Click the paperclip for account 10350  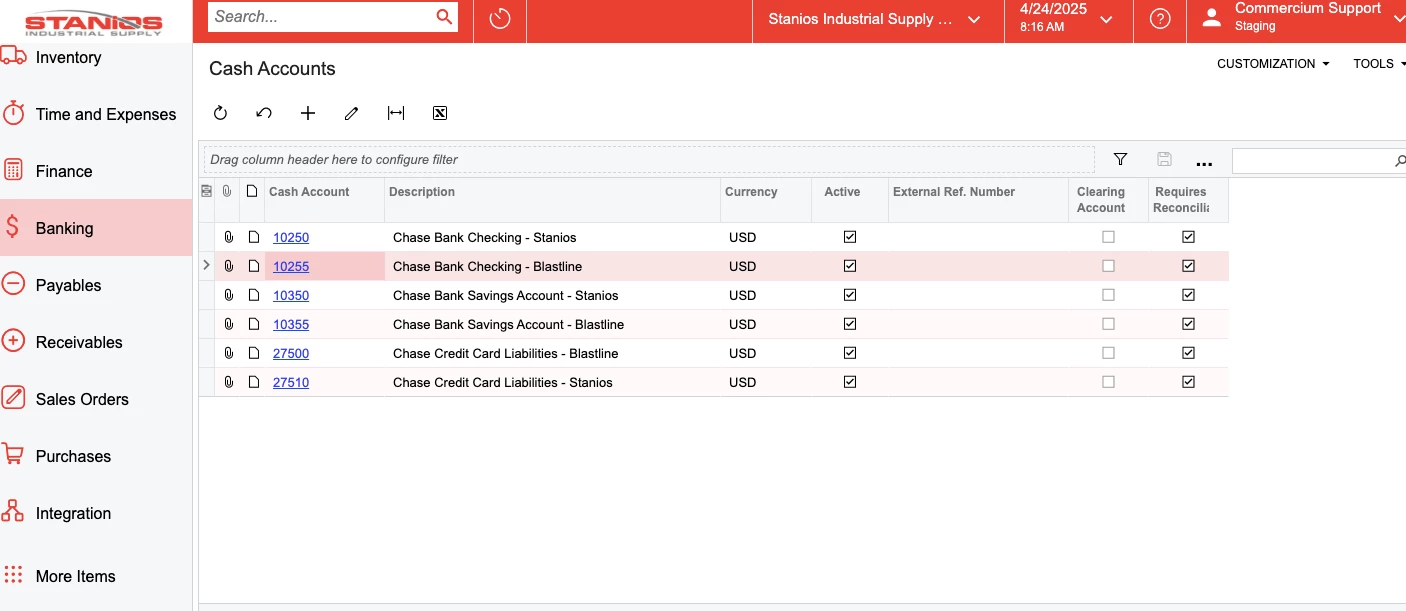pos(228,295)
